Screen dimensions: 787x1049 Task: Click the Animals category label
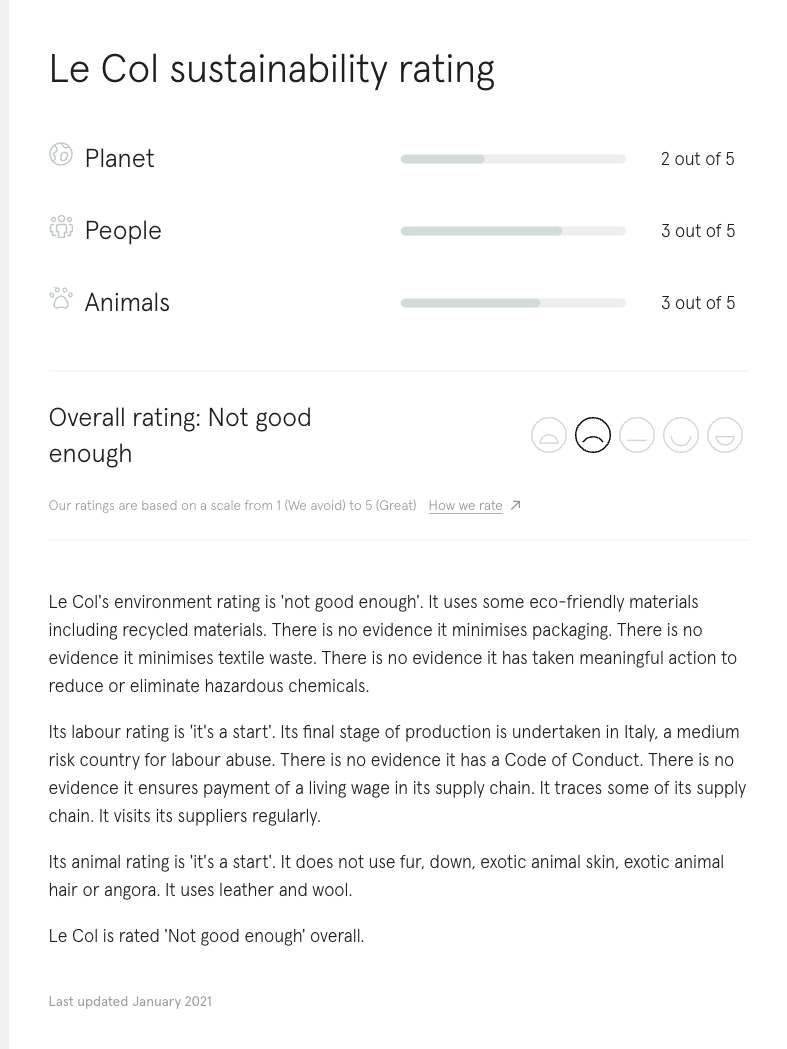coord(127,302)
